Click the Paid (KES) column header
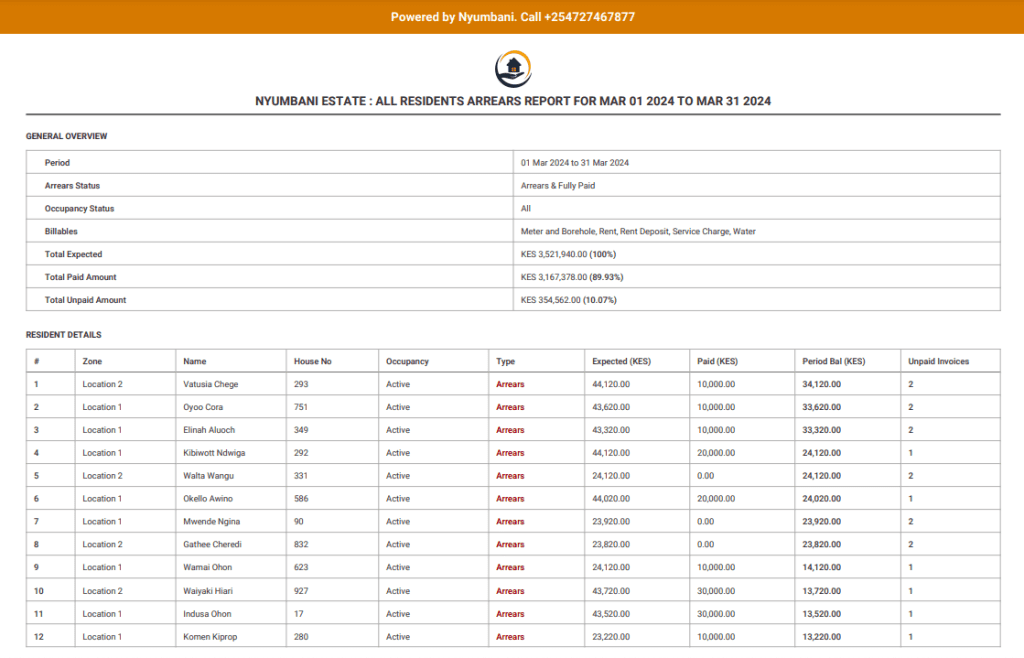 click(x=717, y=361)
